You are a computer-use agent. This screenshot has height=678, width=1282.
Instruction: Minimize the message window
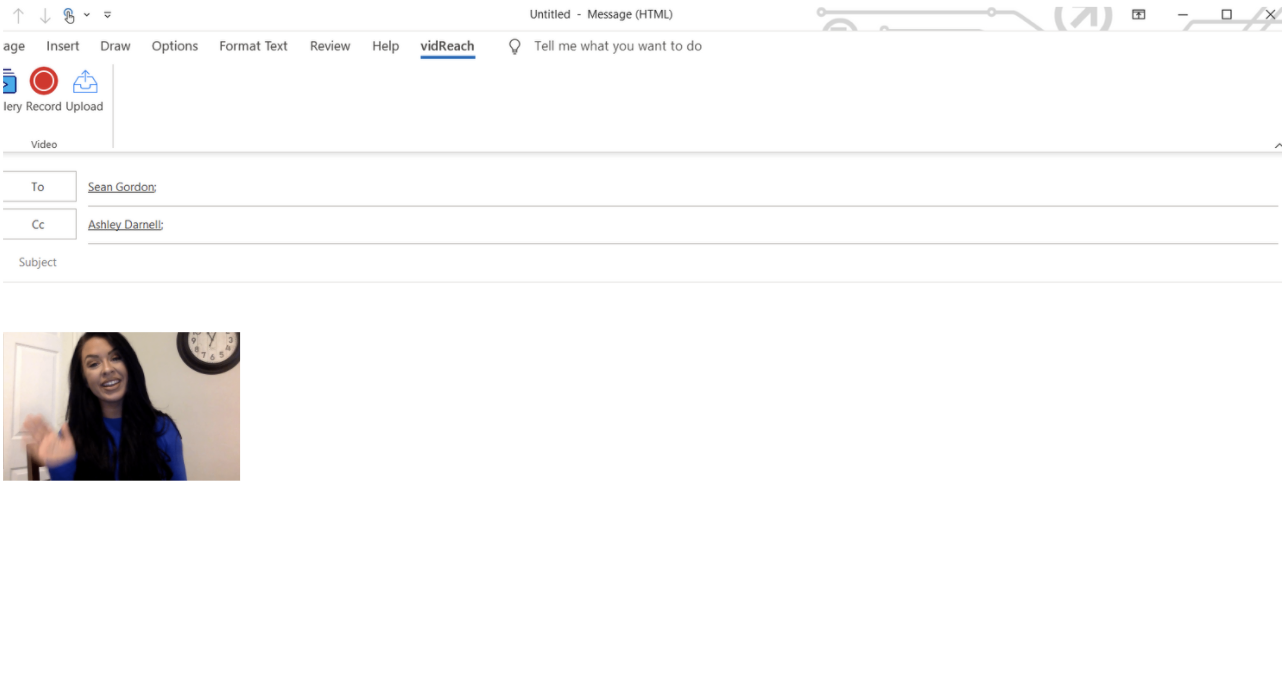click(x=1183, y=15)
